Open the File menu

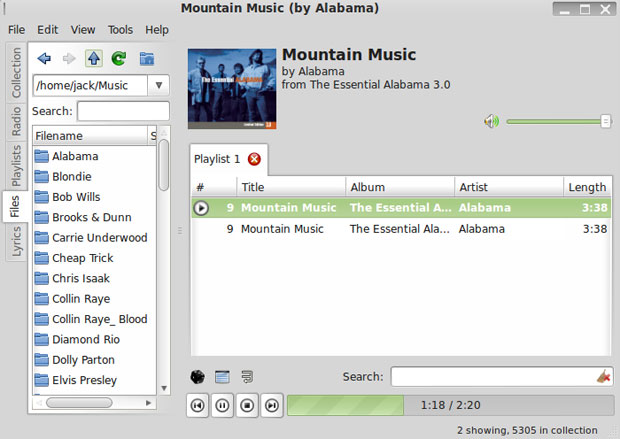[16, 30]
